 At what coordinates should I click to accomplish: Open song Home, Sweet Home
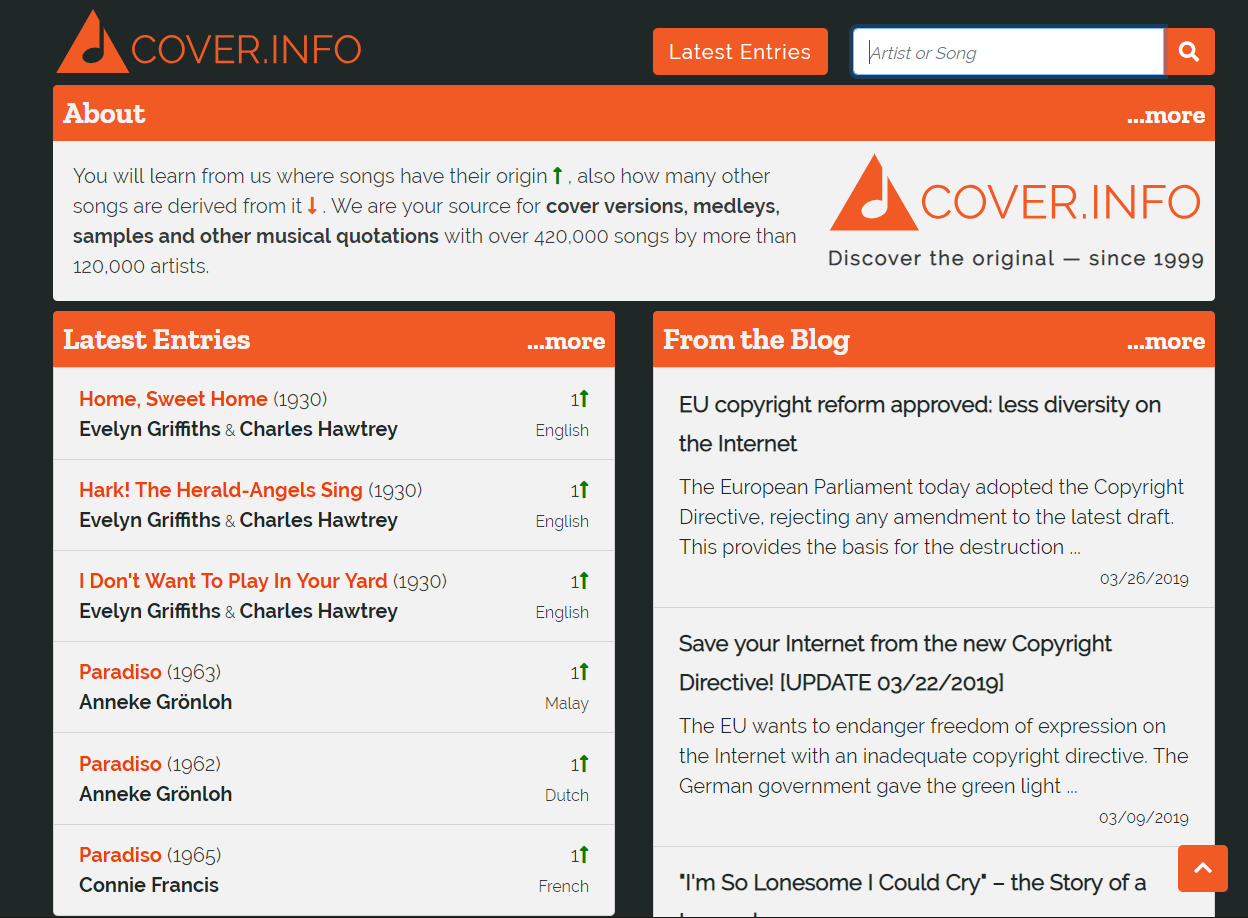coord(173,399)
